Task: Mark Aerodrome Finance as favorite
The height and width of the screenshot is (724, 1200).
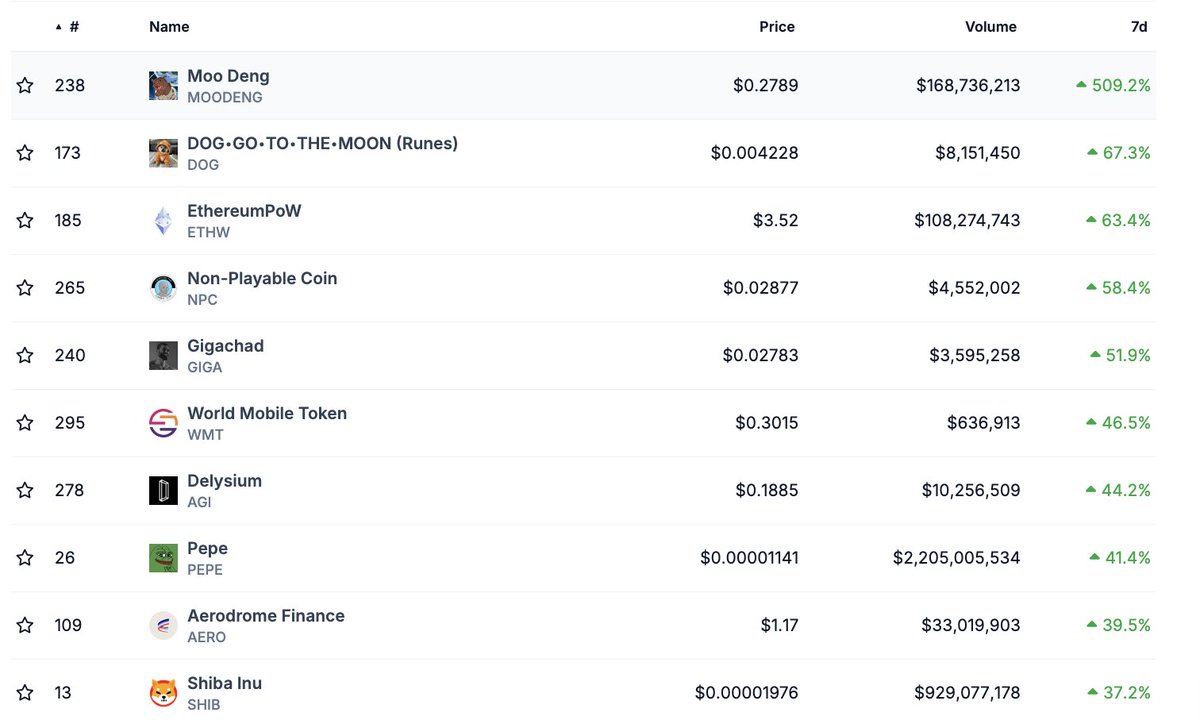Action: coord(25,626)
